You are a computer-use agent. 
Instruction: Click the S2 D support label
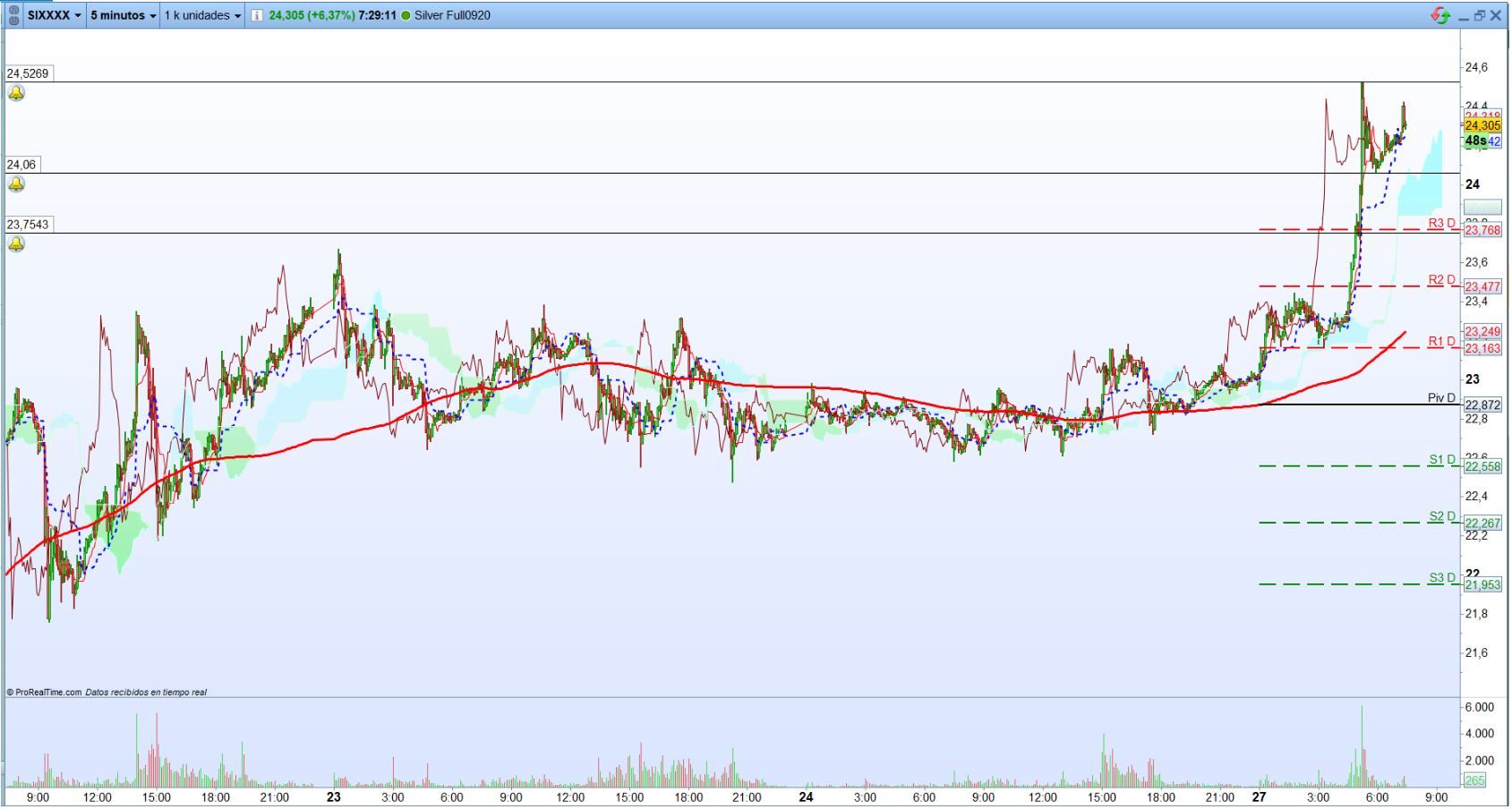tap(1441, 516)
